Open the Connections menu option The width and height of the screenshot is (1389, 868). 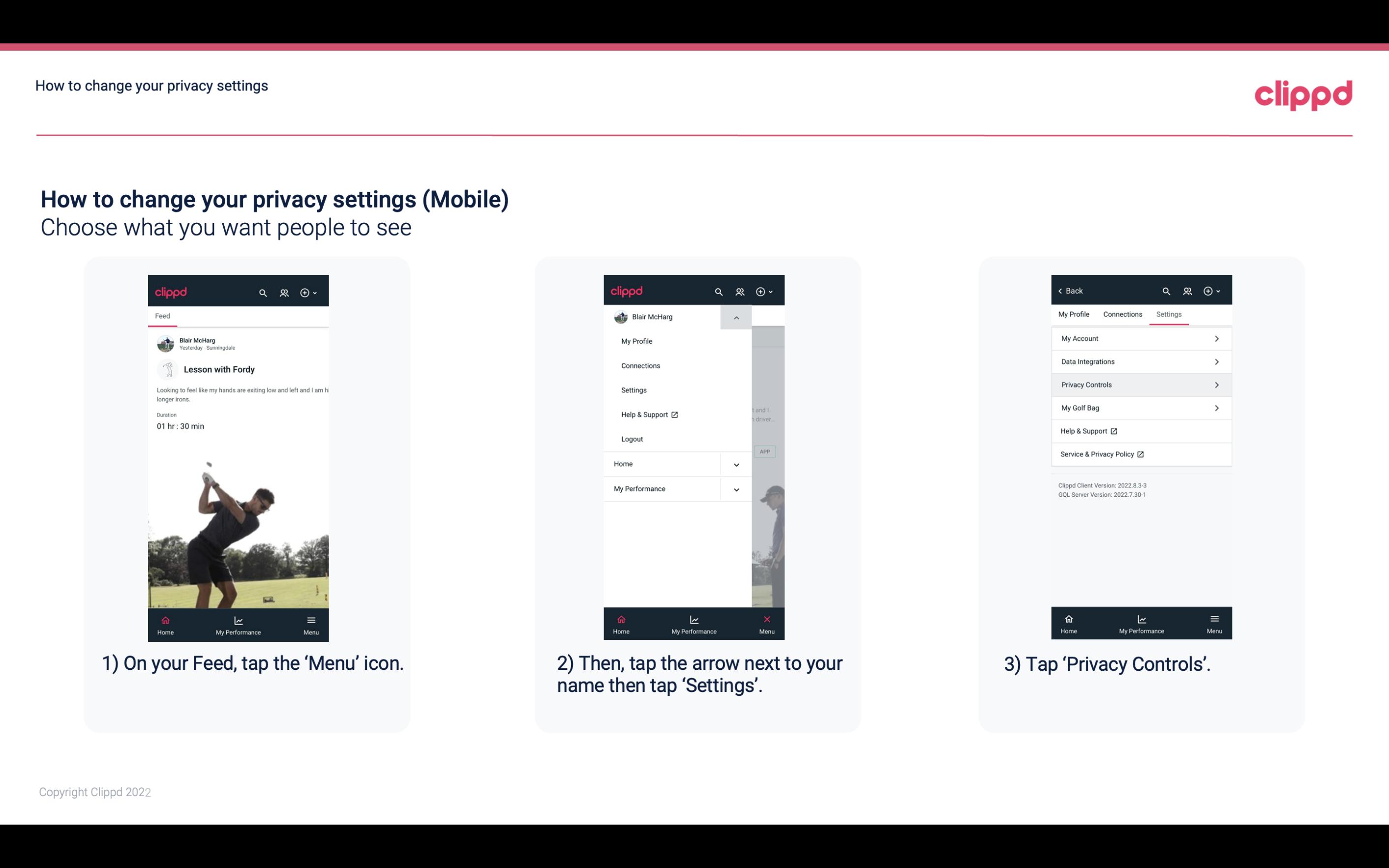[641, 365]
